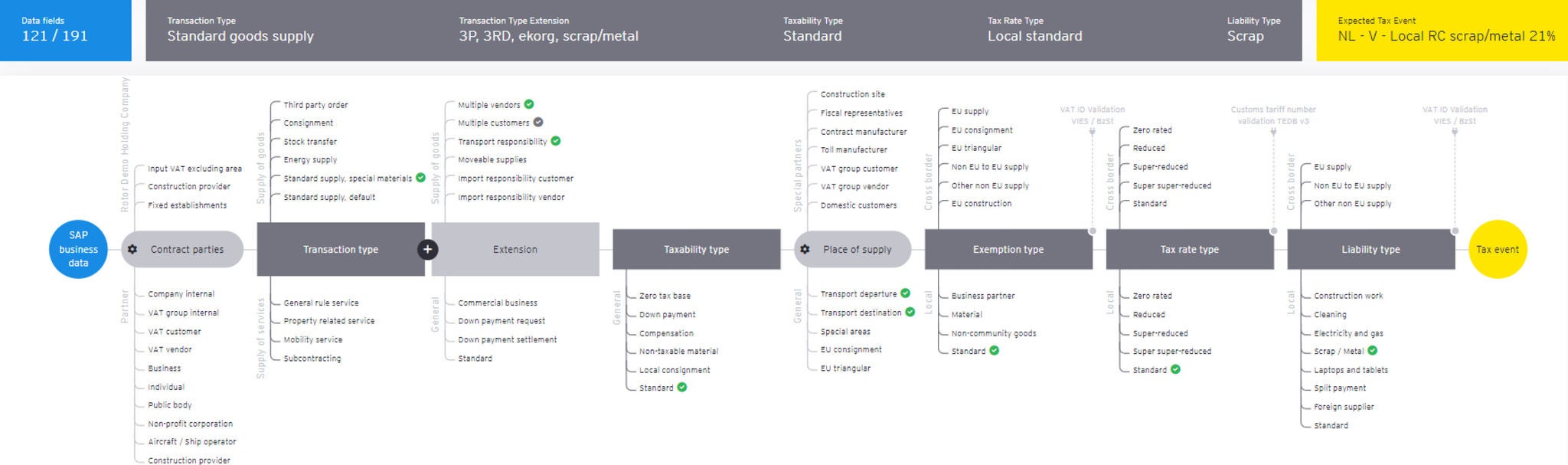The height and width of the screenshot is (465, 1568).
Task: Click the yellow Expected Tax Event box
Action: tap(1442, 31)
